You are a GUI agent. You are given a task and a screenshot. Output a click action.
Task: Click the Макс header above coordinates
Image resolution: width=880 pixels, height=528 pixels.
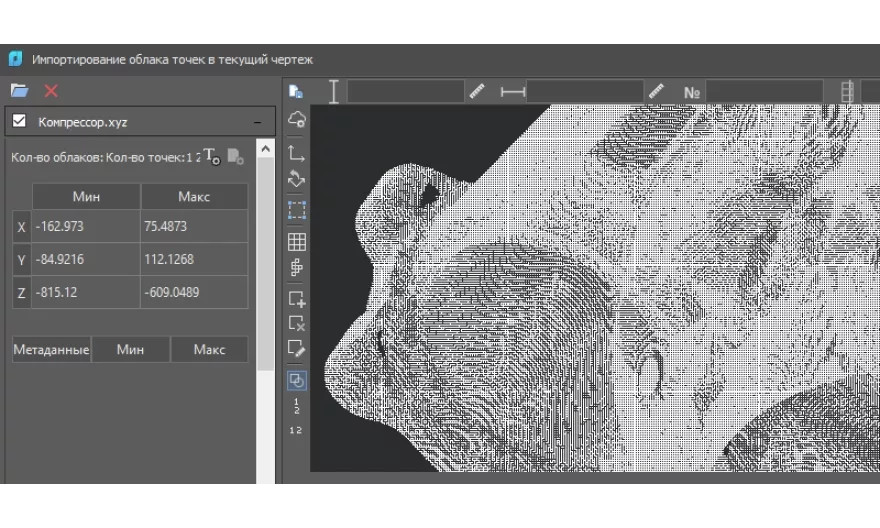[194, 196]
